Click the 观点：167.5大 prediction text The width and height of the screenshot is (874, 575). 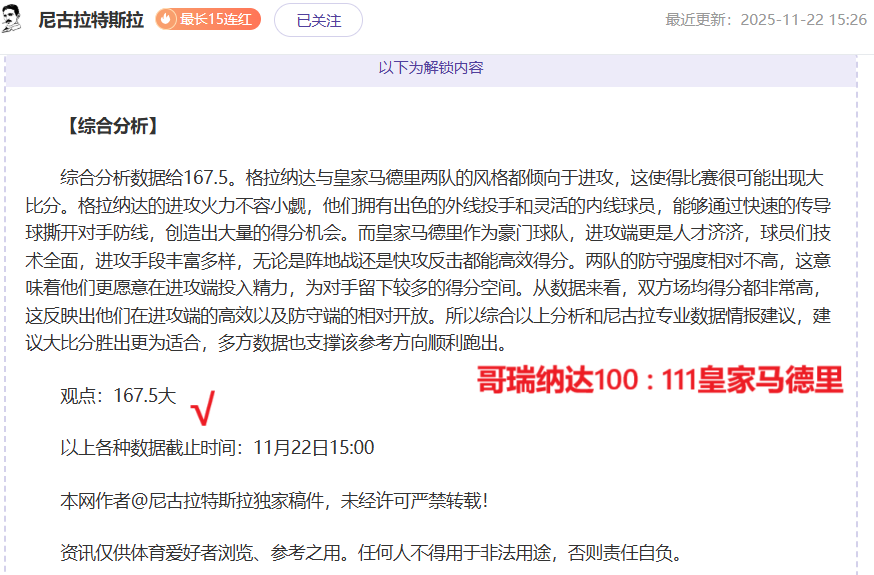coord(118,395)
